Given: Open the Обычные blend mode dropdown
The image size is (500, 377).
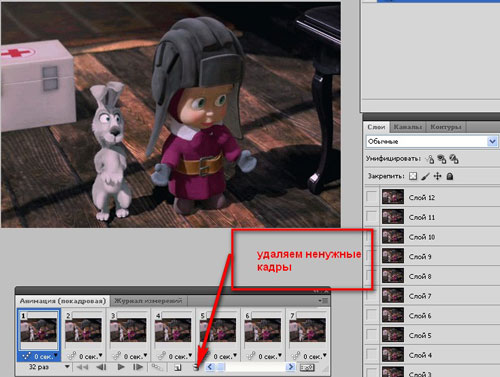Looking at the screenshot, I should (x=432, y=141).
